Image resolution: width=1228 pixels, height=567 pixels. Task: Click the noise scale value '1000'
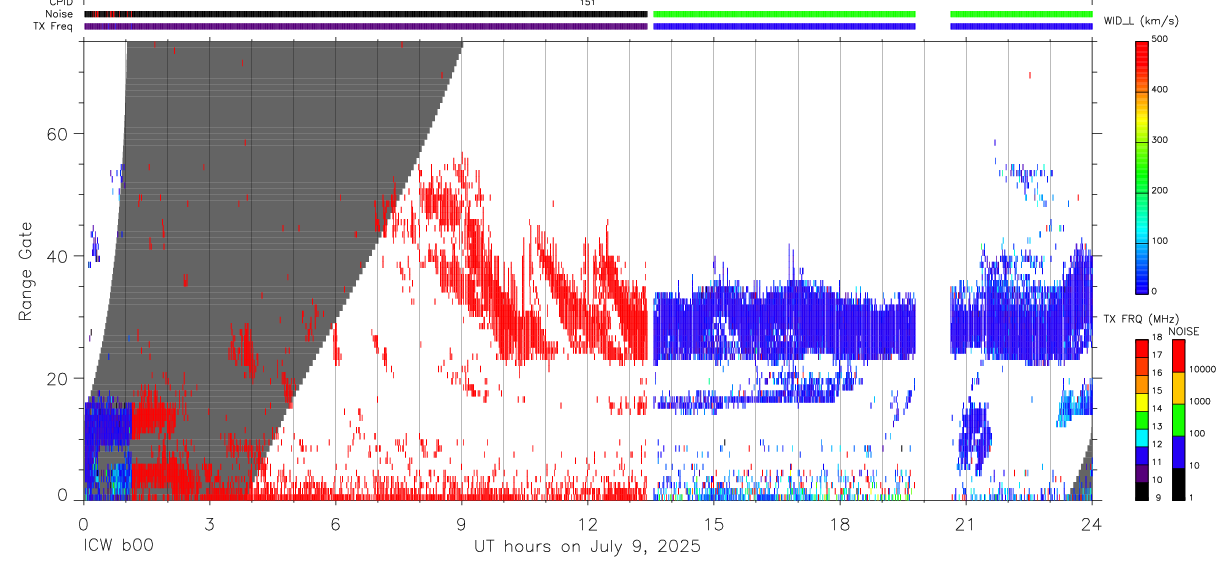tap(1199, 402)
